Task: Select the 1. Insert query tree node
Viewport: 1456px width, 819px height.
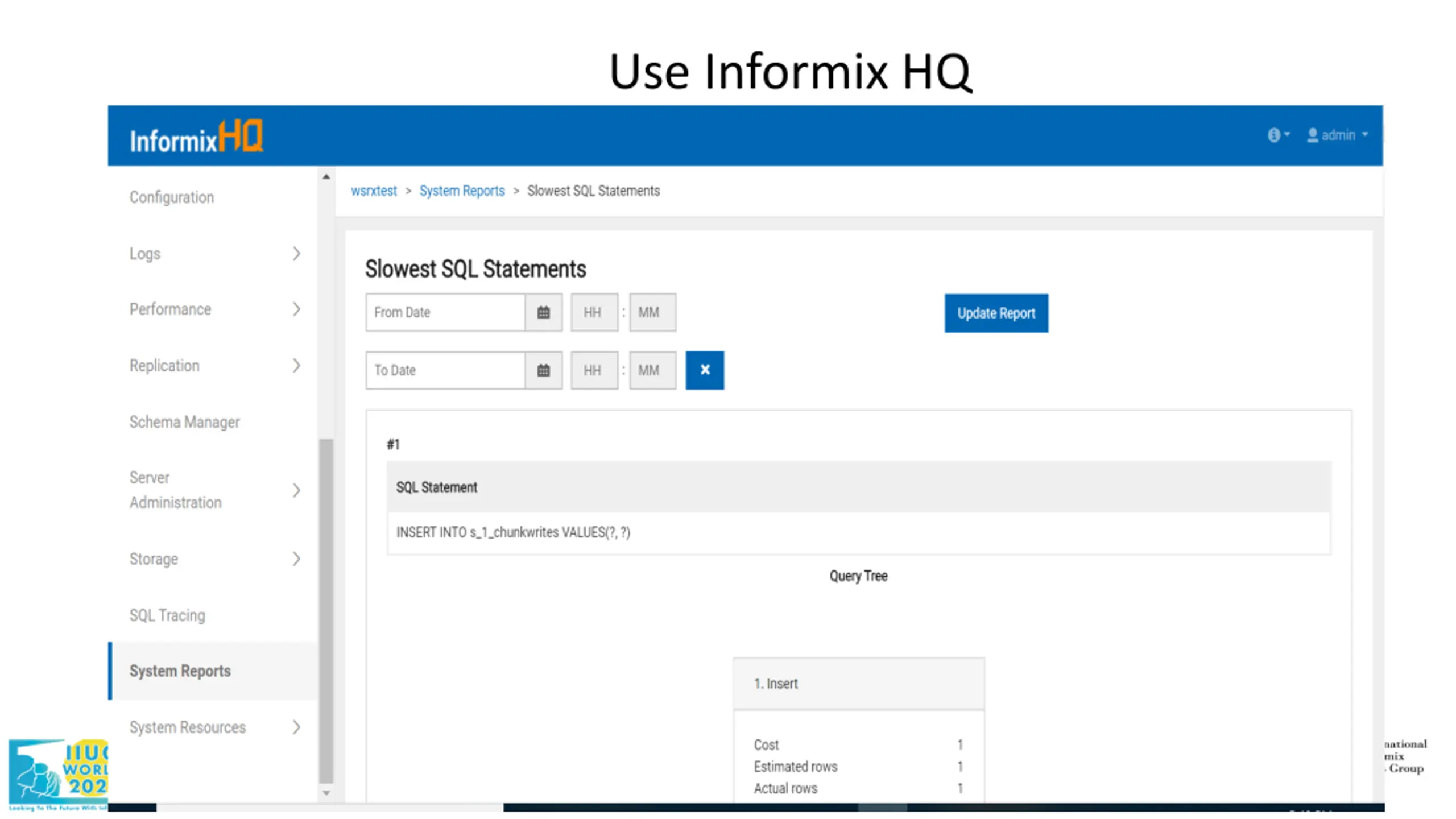Action: pos(858,684)
